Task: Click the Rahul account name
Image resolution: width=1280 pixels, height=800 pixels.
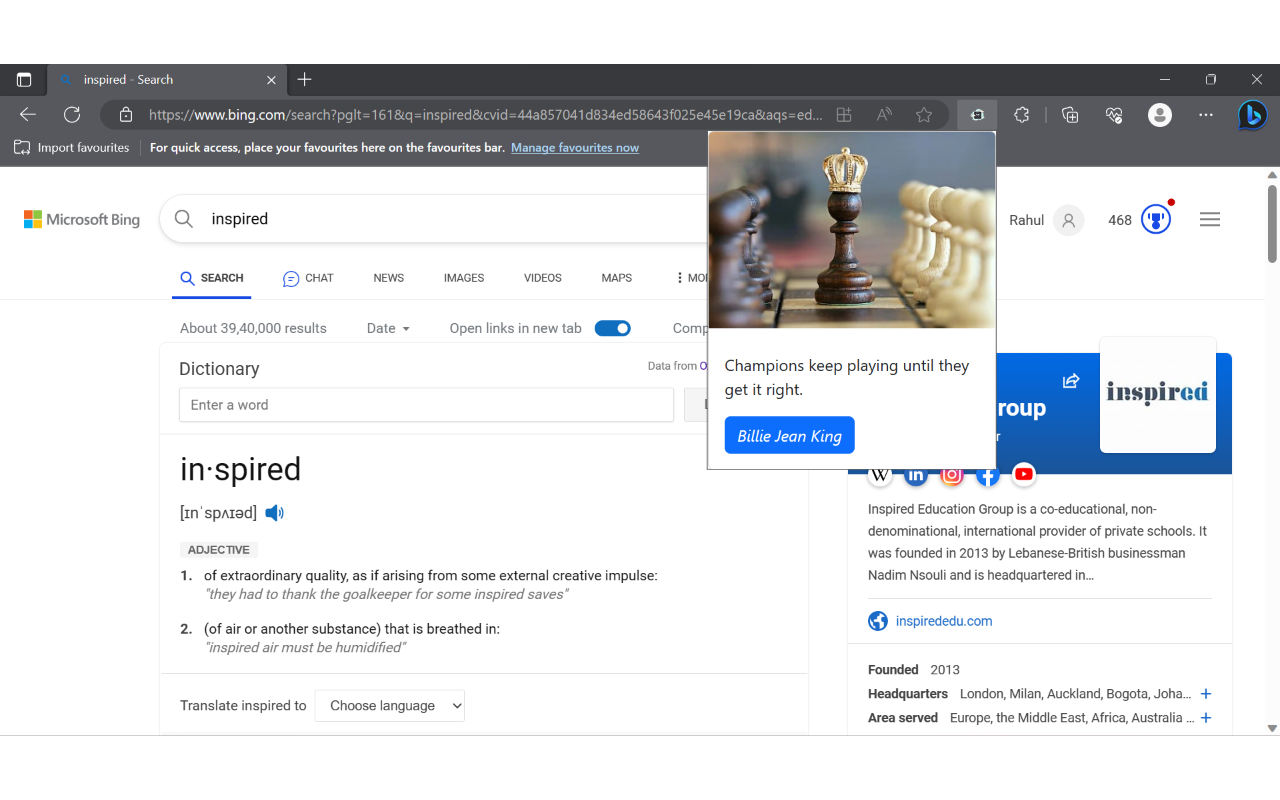Action: click(1026, 220)
